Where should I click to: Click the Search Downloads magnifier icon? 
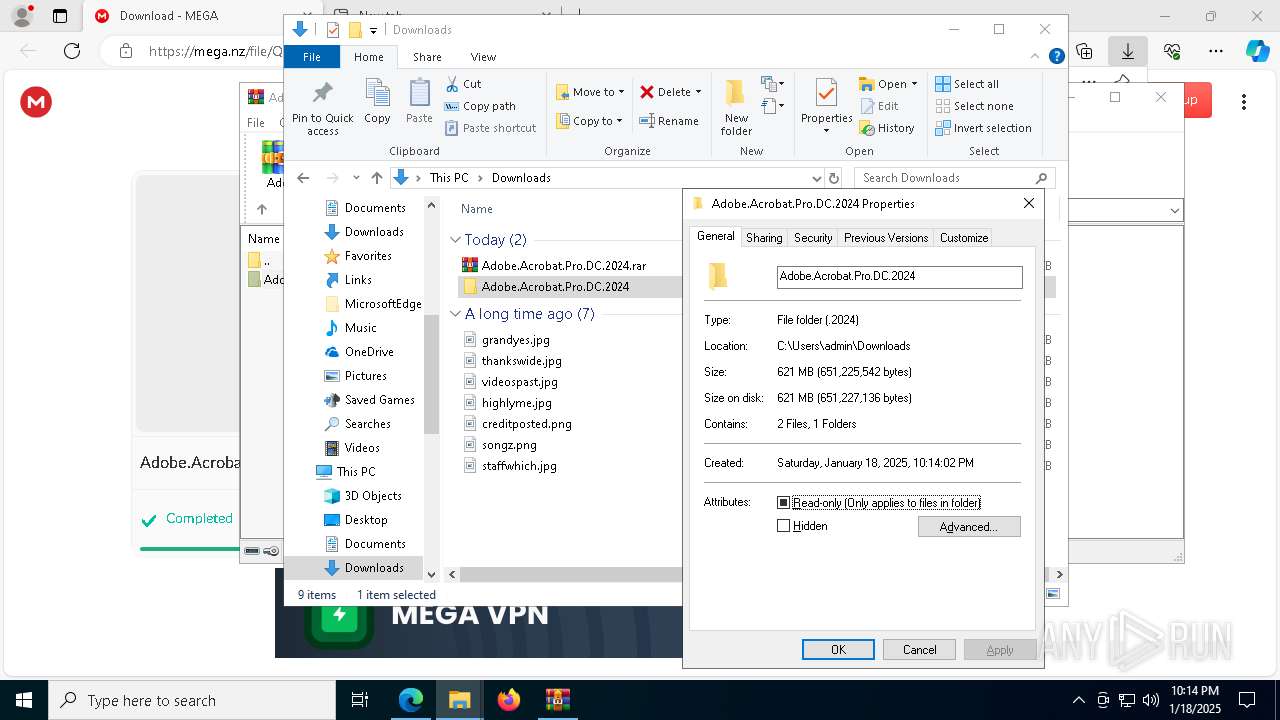[1041, 178]
